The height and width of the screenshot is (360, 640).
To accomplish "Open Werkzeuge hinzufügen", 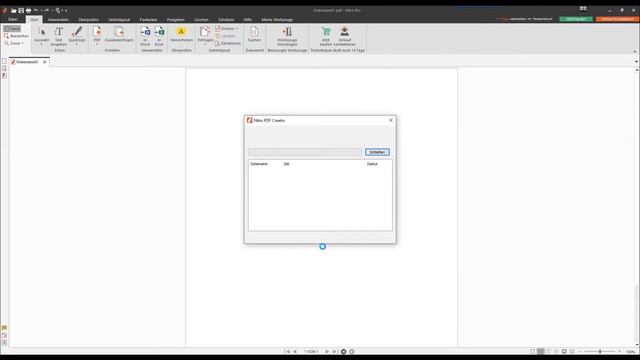I will [287, 36].
